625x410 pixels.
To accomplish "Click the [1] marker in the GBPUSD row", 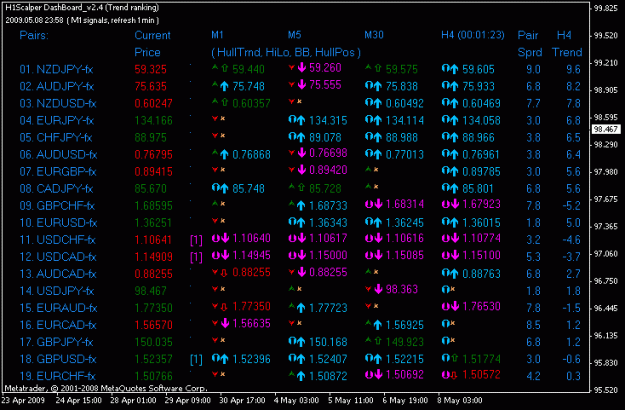I will pyautogui.click(x=196, y=360).
